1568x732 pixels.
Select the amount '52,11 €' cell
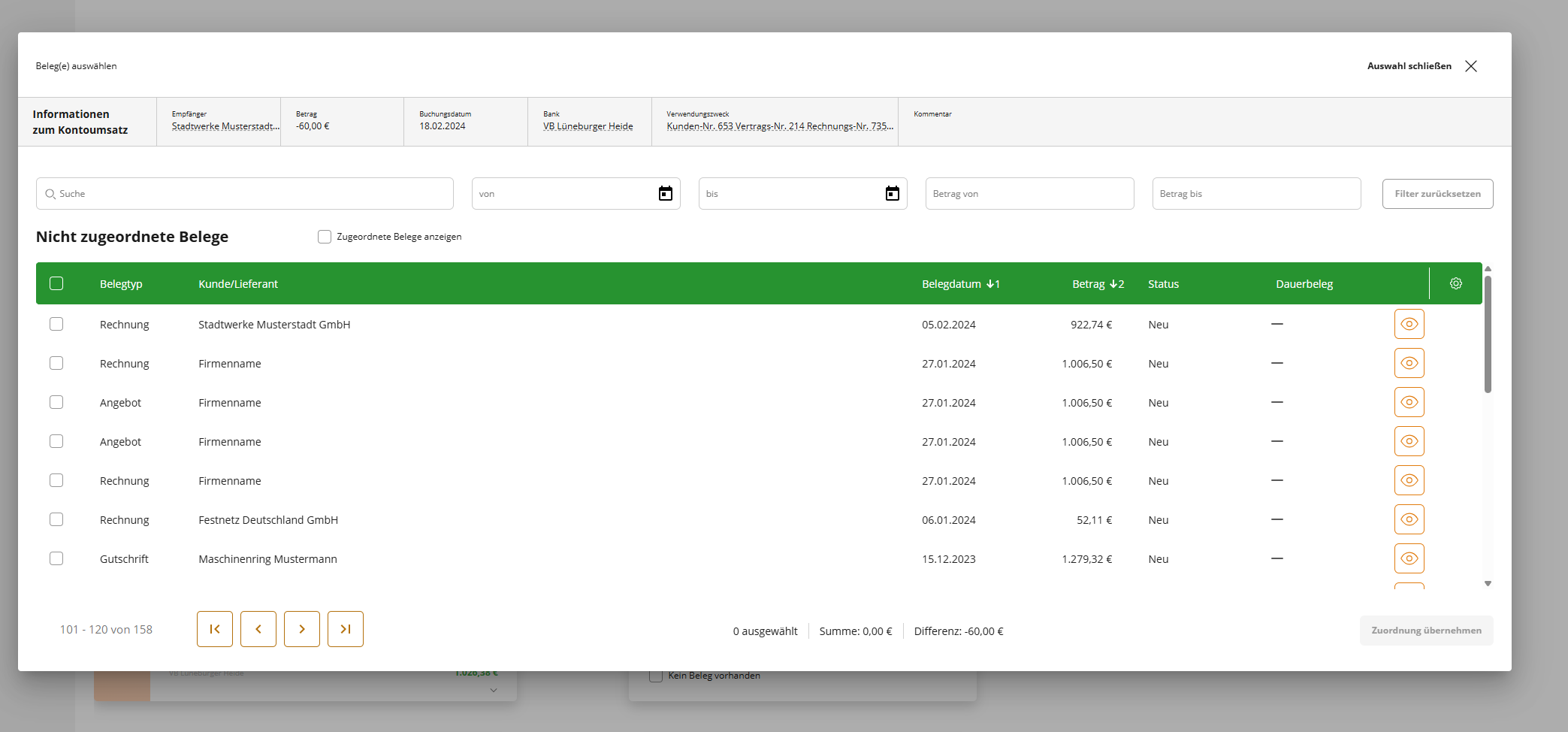click(1094, 520)
